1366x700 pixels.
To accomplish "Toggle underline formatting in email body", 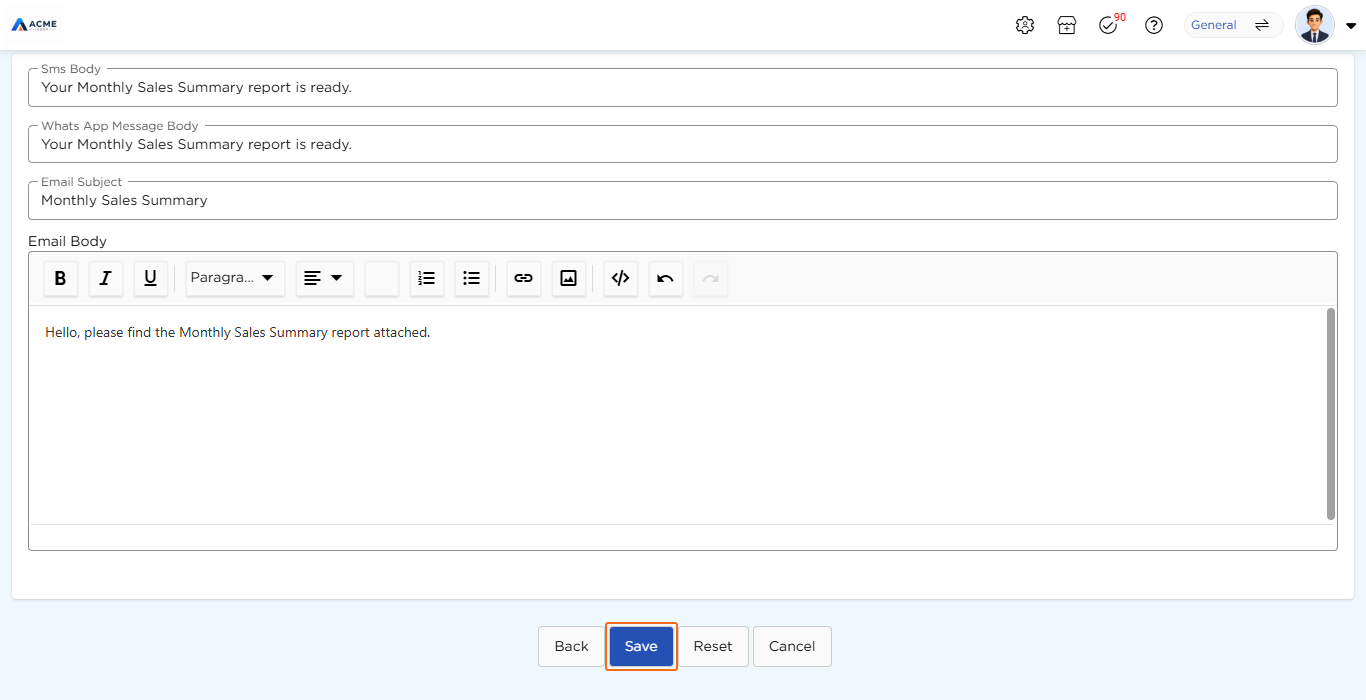I will [x=150, y=279].
